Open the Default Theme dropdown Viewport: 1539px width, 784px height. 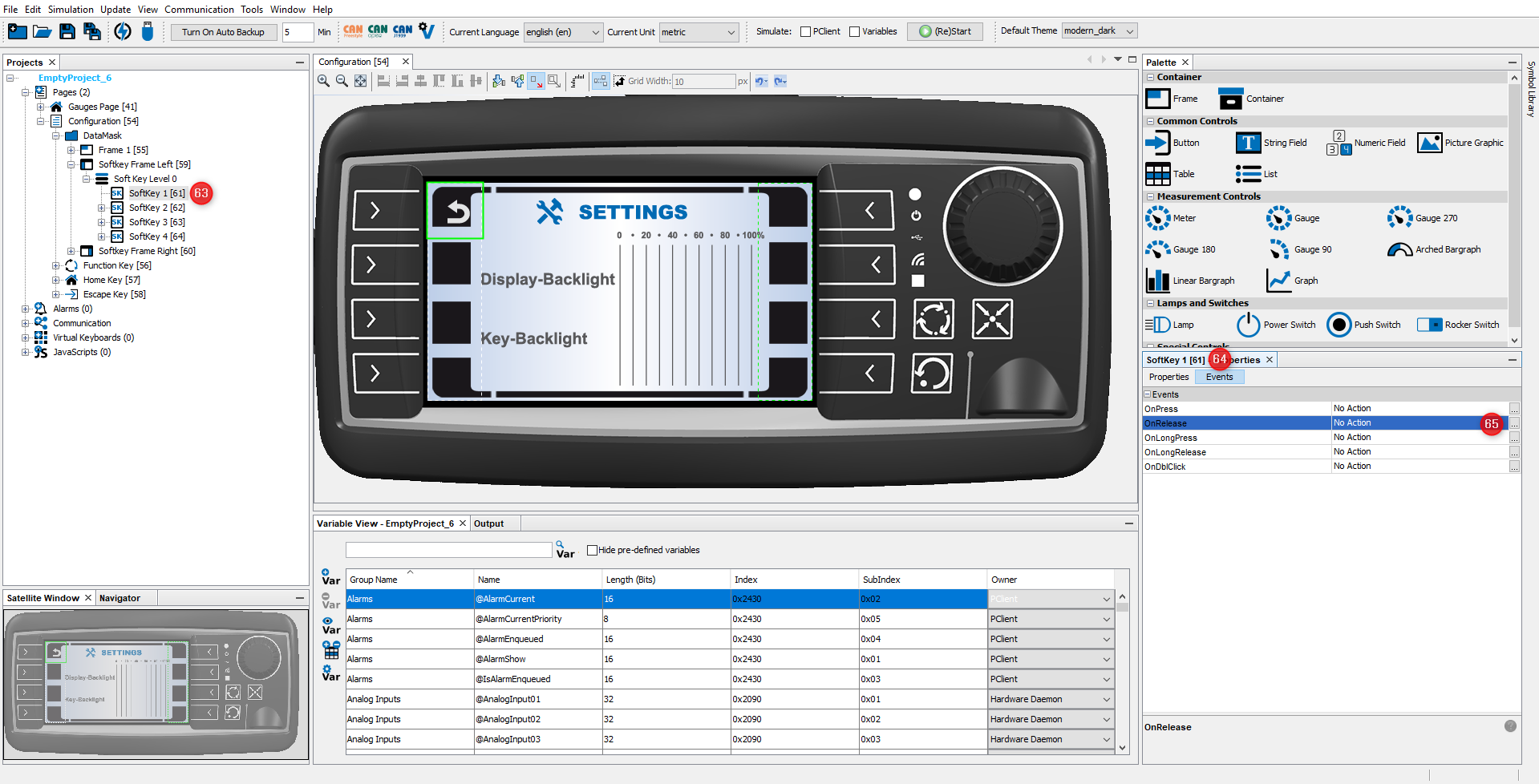coord(1099,31)
